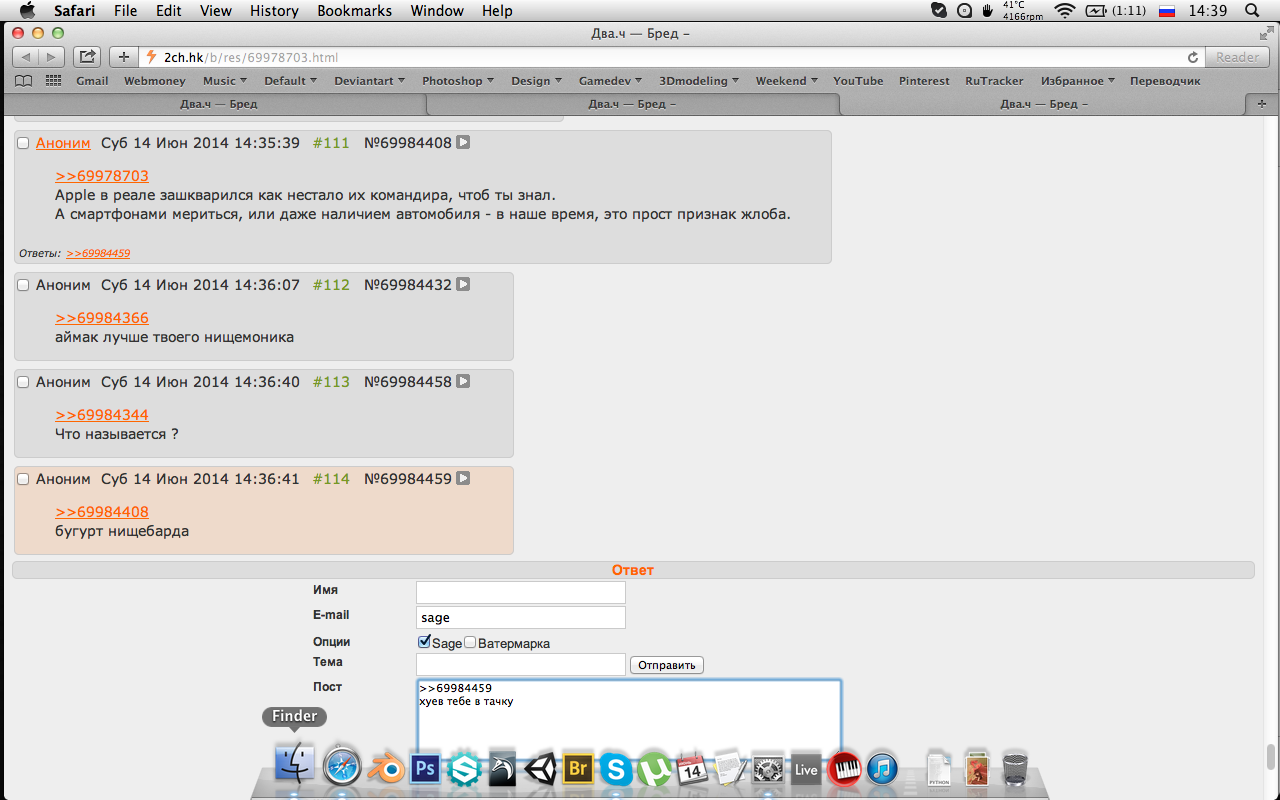The height and width of the screenshot is (800, 1280).
Task: Focus the Имя name field
Action: coord(521,592)
